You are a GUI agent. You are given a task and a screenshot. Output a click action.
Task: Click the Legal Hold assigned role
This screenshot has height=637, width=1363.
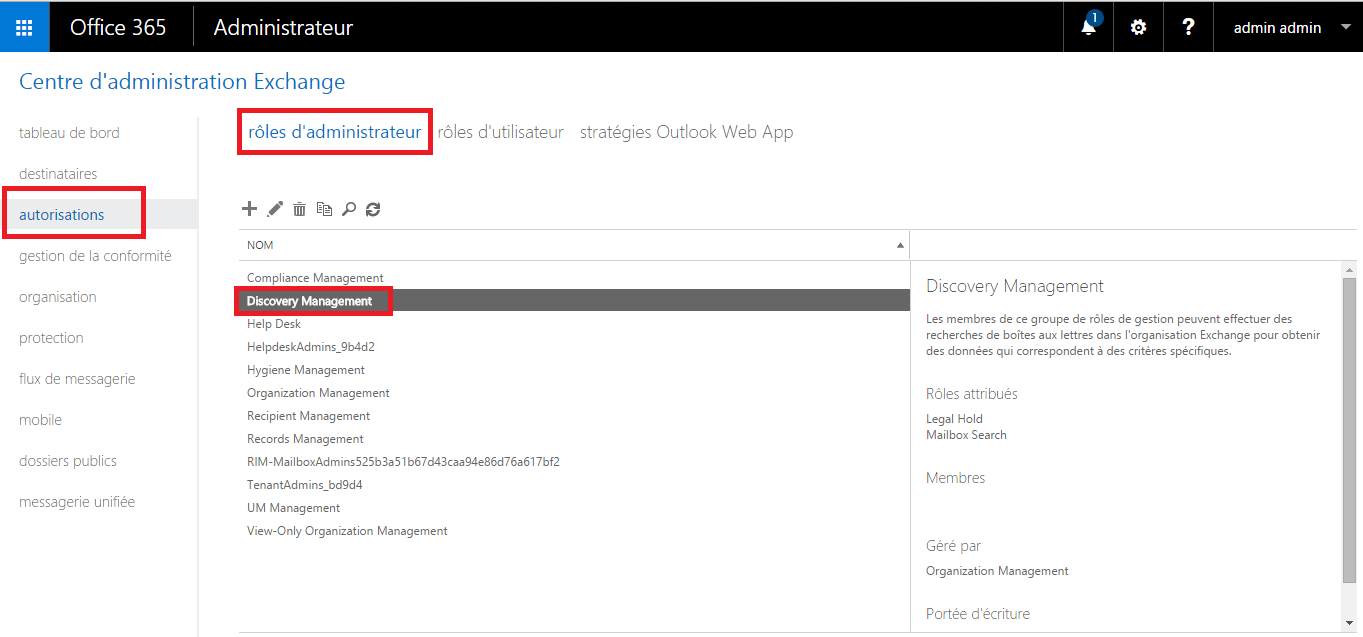tap(955, 419)
